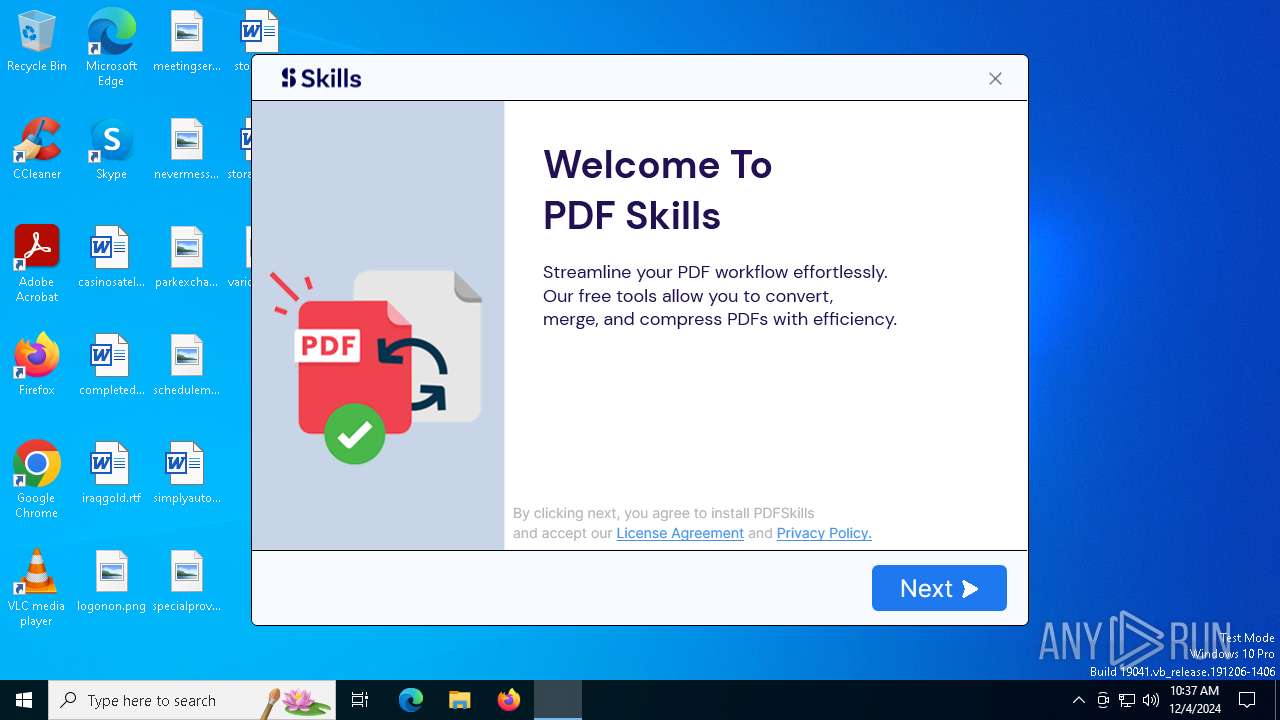
Task: Select the logonon.png file
Action: pos(111,581)
